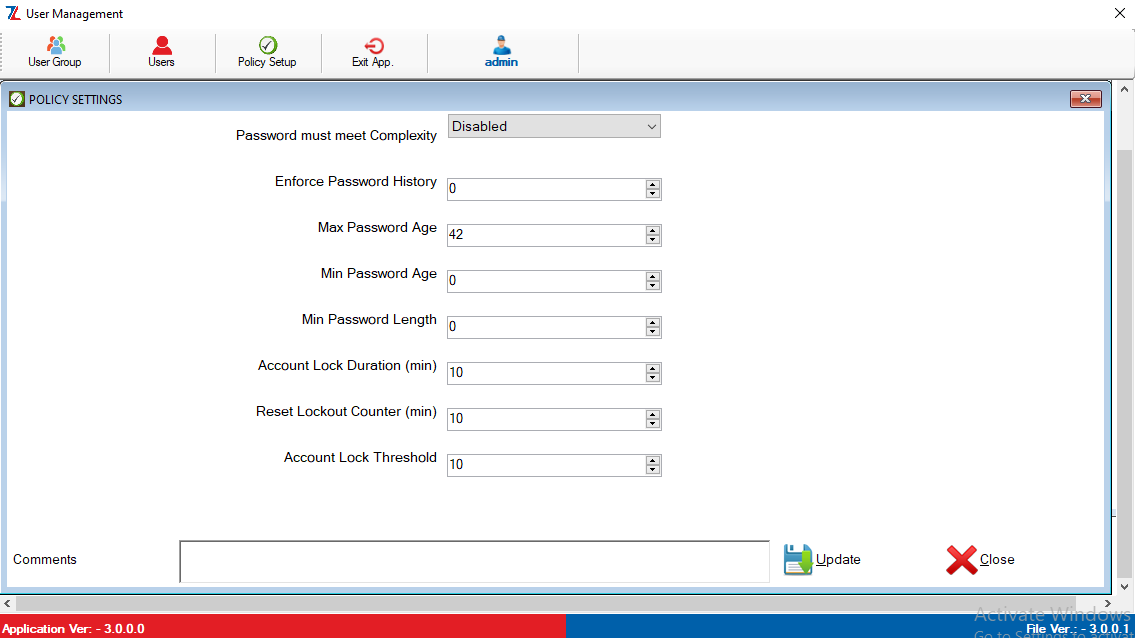Click the admin user profile icon
Viewport: 1135px width, 638px height.
click(501, 46)
